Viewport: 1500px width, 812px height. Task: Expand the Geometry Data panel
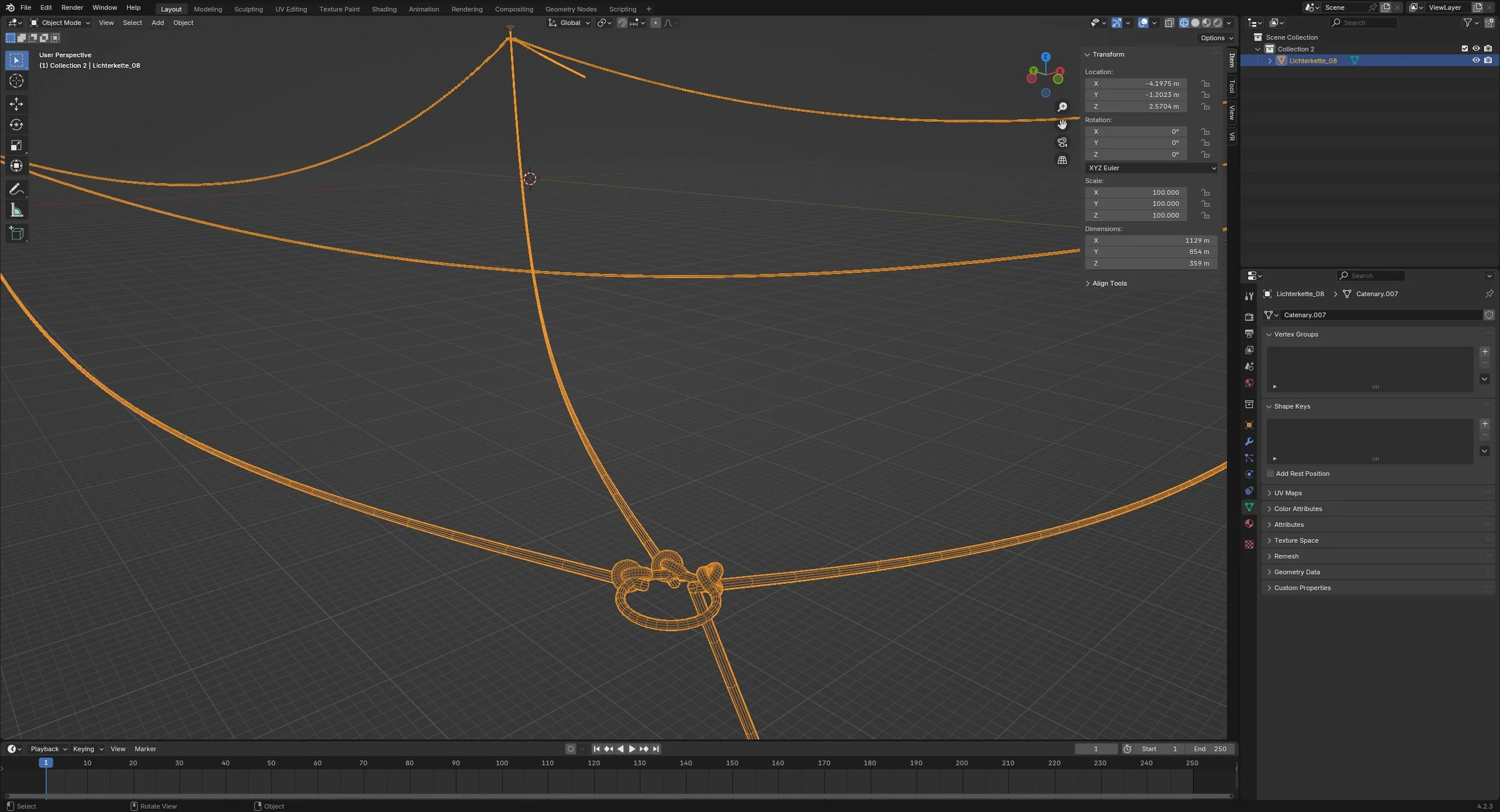(x=1297, y=572)
